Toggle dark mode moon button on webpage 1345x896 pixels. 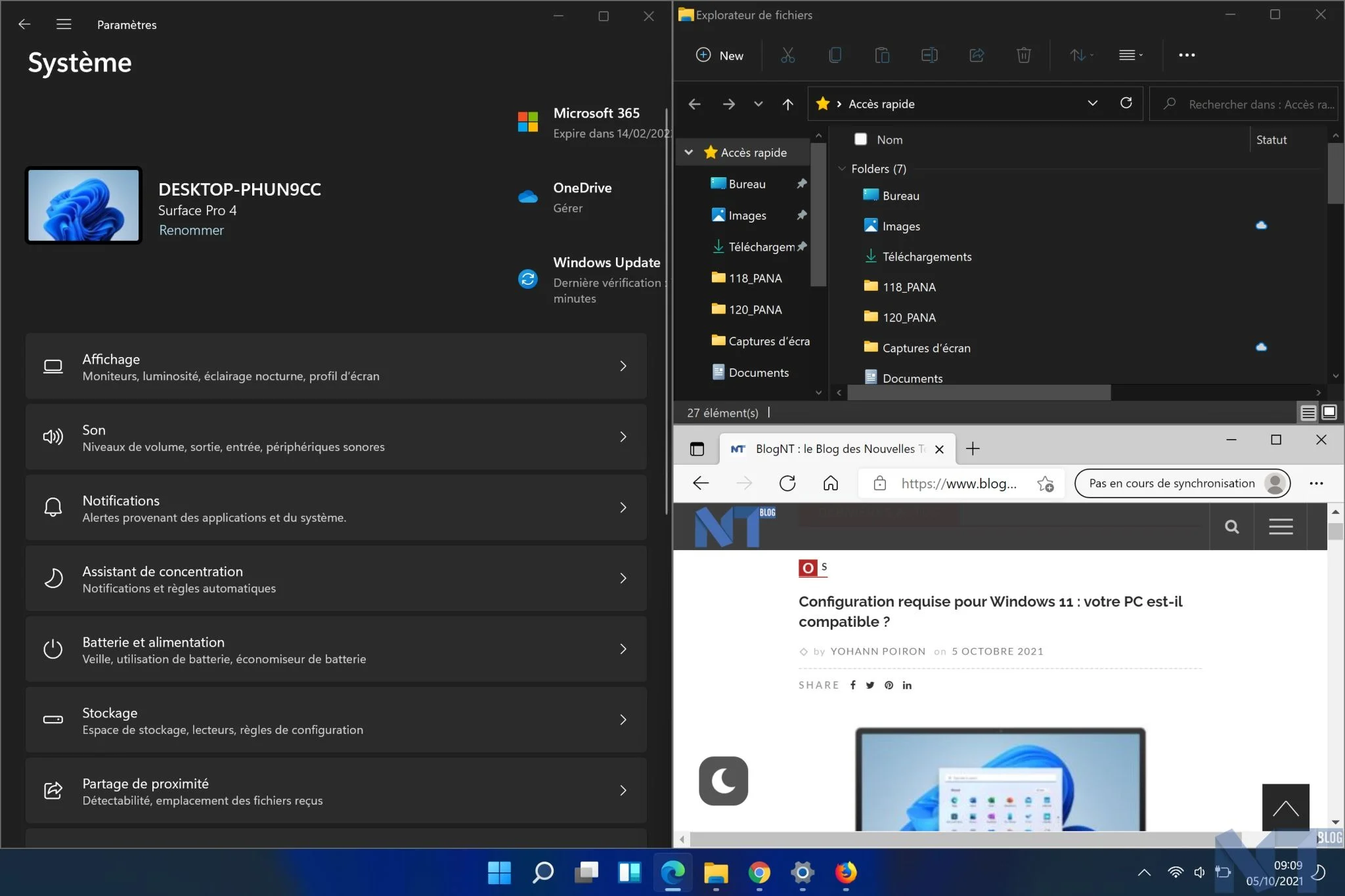coord(723,780)
